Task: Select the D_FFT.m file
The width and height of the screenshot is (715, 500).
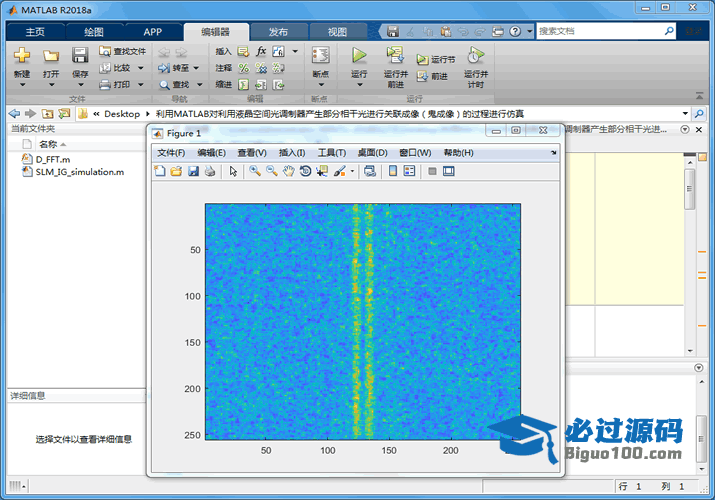Action: [x=53, y=160]
